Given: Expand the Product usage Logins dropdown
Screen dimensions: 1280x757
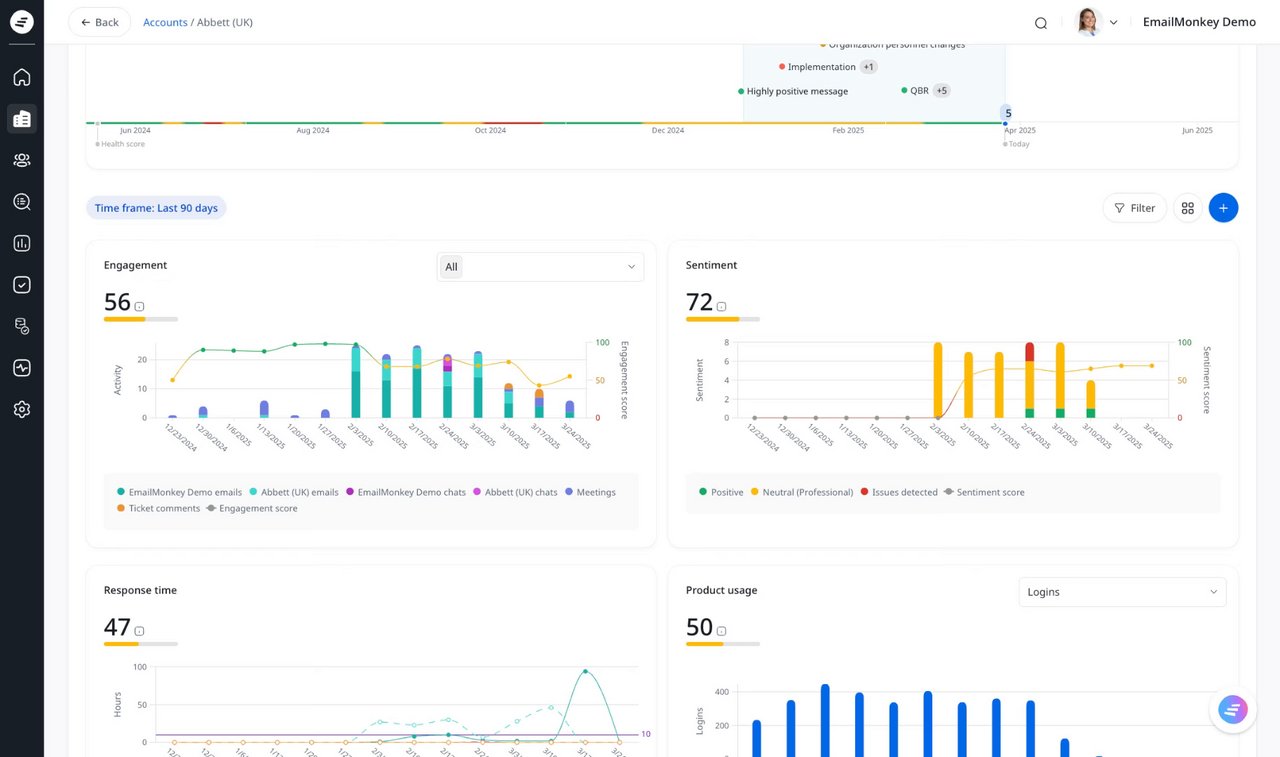Looking at the screenshot, I should click(1122, 592).
